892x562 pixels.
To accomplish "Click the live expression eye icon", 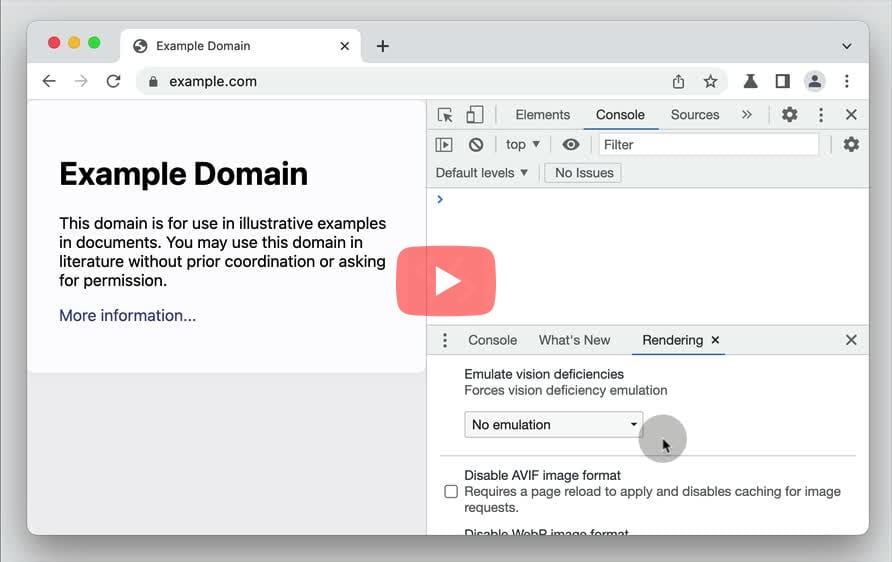I will (x=571, y=144).
